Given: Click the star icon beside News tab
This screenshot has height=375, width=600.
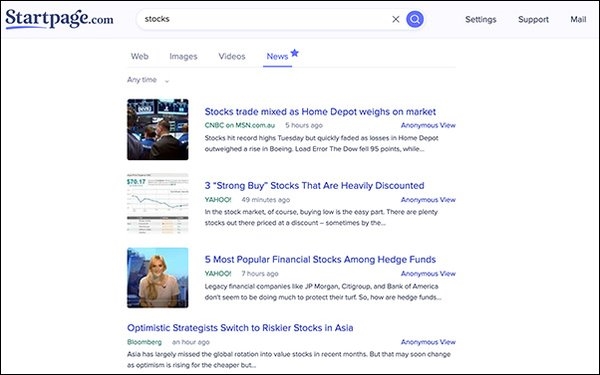Looking at the screenshot, I should [x=294, y=53].
